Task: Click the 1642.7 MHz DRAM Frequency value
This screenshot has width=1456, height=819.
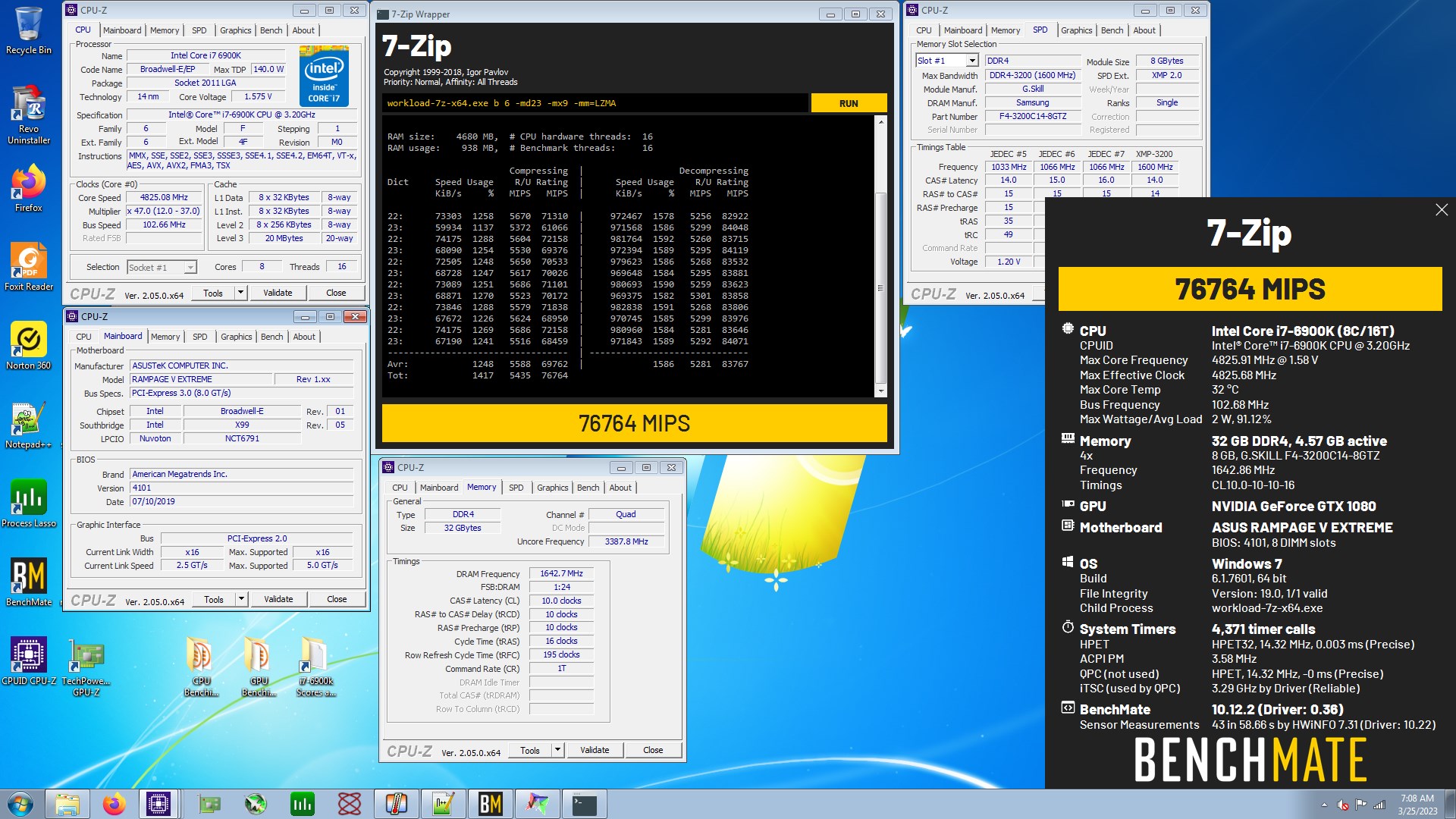Action: [561, 573]
